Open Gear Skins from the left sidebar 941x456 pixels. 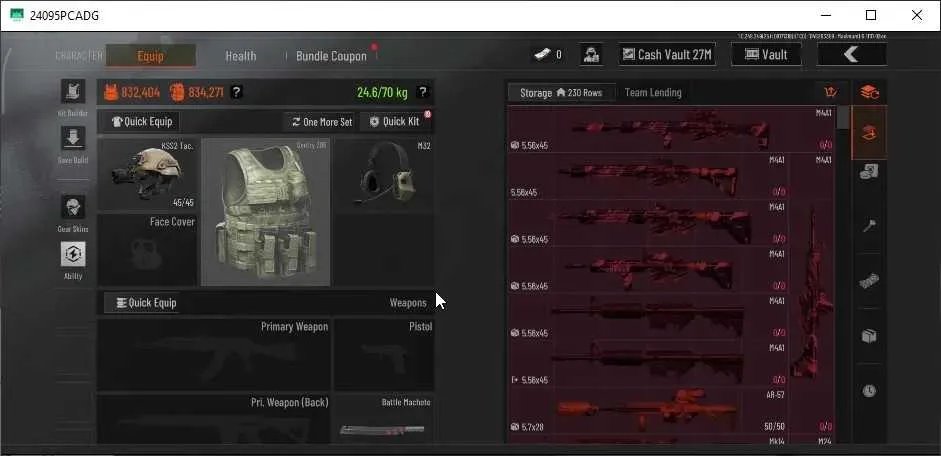(73, 207)
